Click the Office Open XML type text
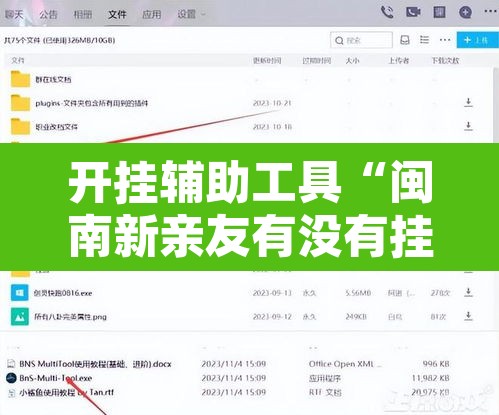Image resolution: width=499 pixels, height=415 pixels. 345,364
